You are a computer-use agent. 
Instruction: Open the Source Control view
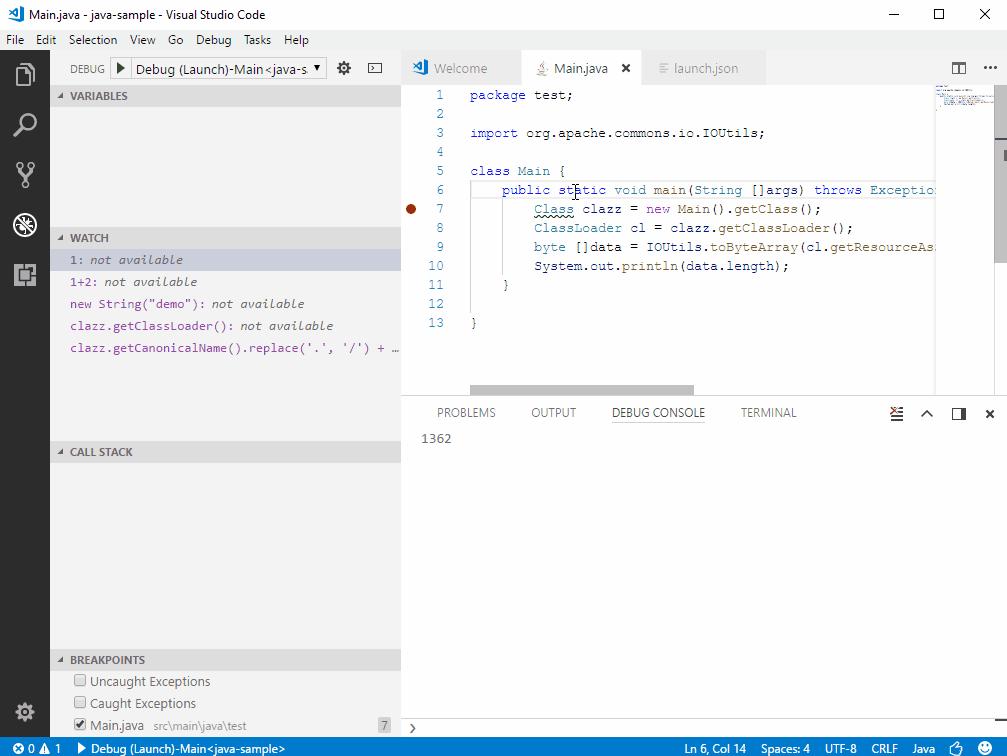point(25,175)
